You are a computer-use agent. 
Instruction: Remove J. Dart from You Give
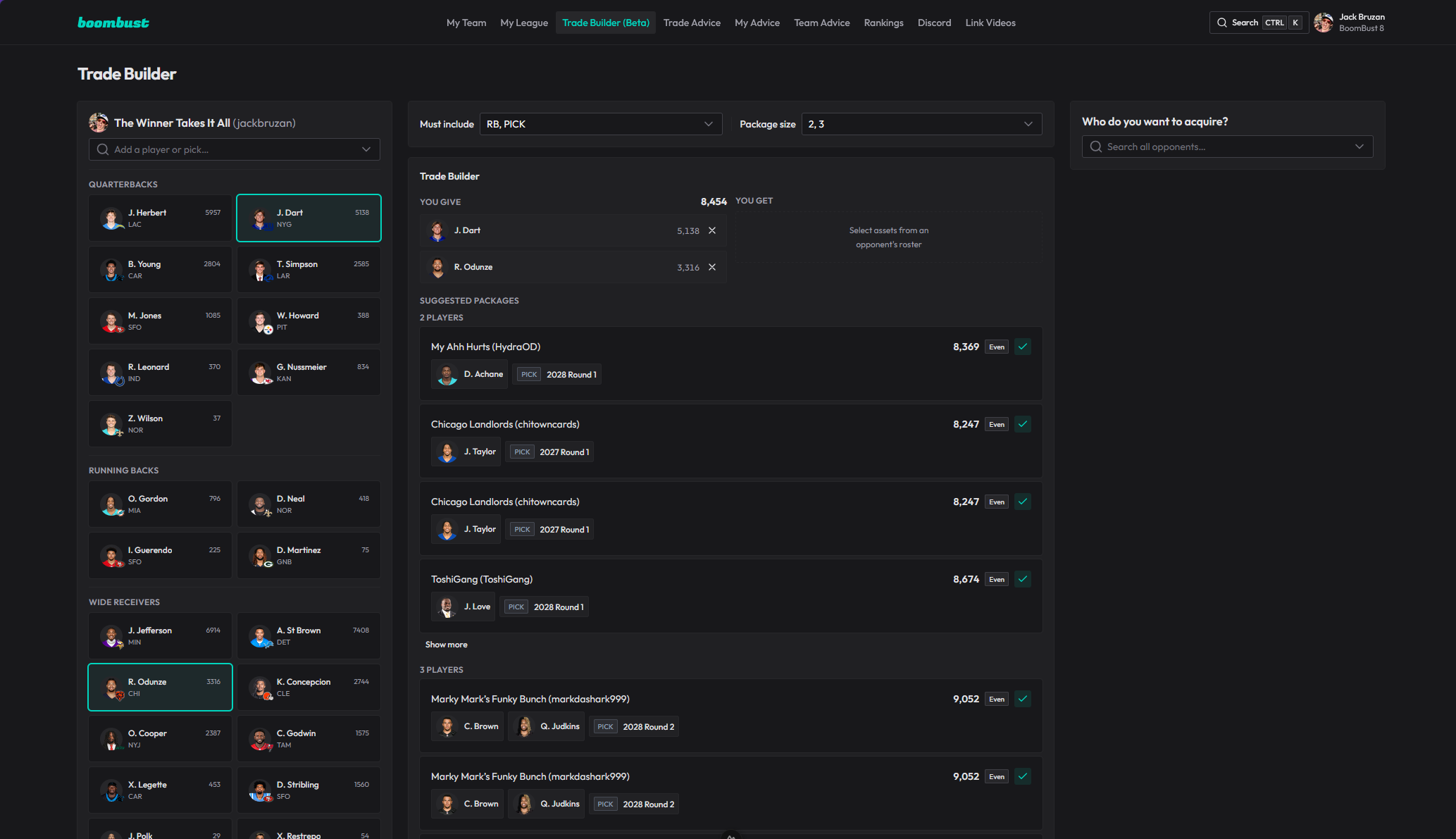712,230
